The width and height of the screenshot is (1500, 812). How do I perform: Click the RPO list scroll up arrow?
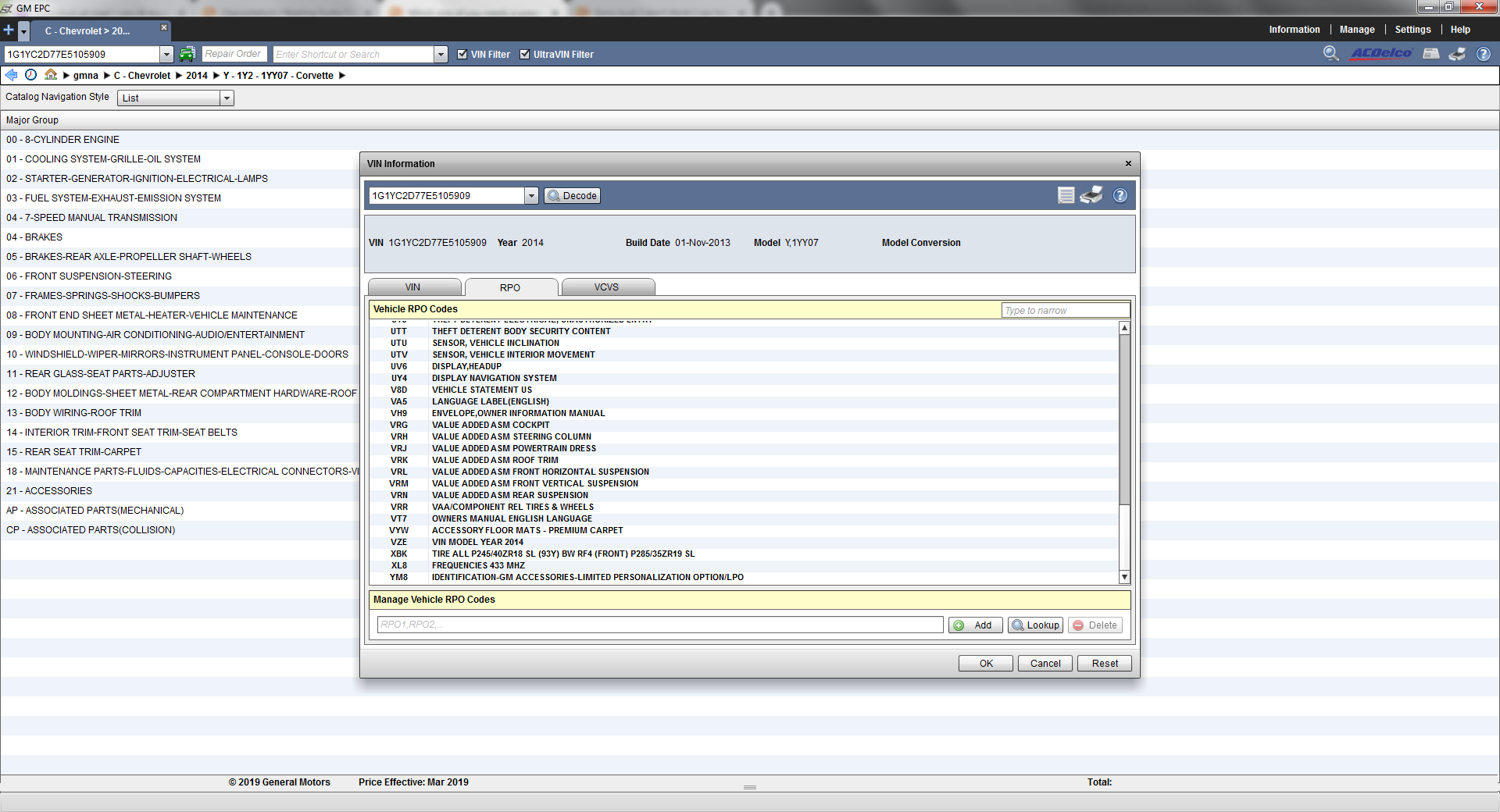tap(1125, 328)
